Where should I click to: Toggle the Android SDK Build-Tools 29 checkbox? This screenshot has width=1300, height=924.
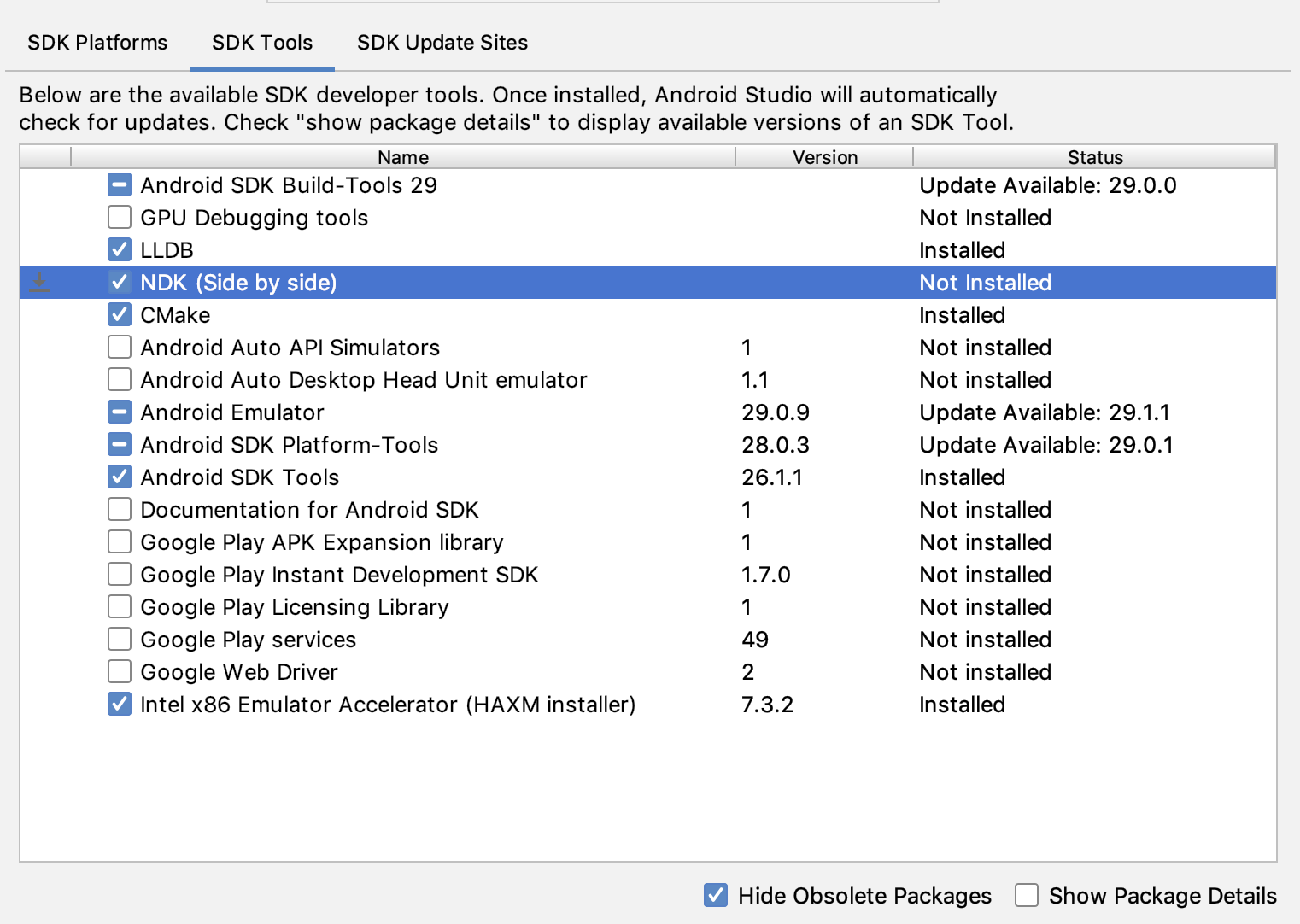(119, 184)
